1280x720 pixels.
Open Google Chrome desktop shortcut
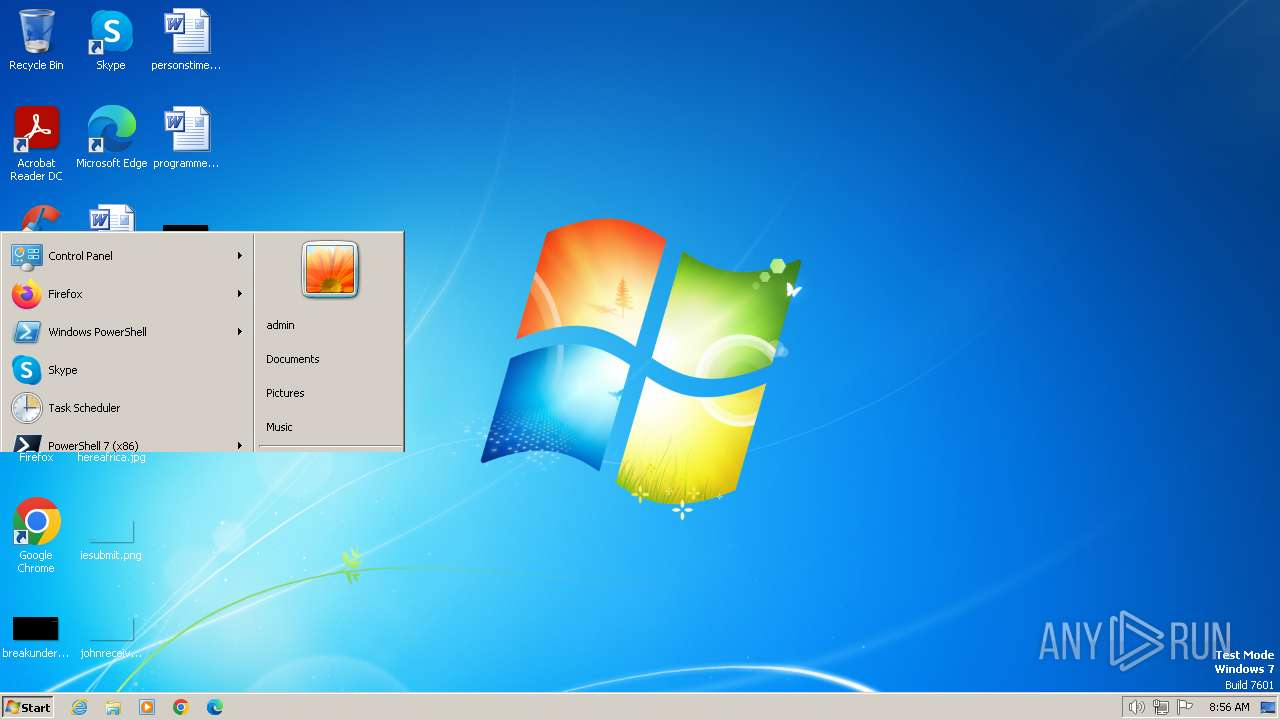pos(36,536)
